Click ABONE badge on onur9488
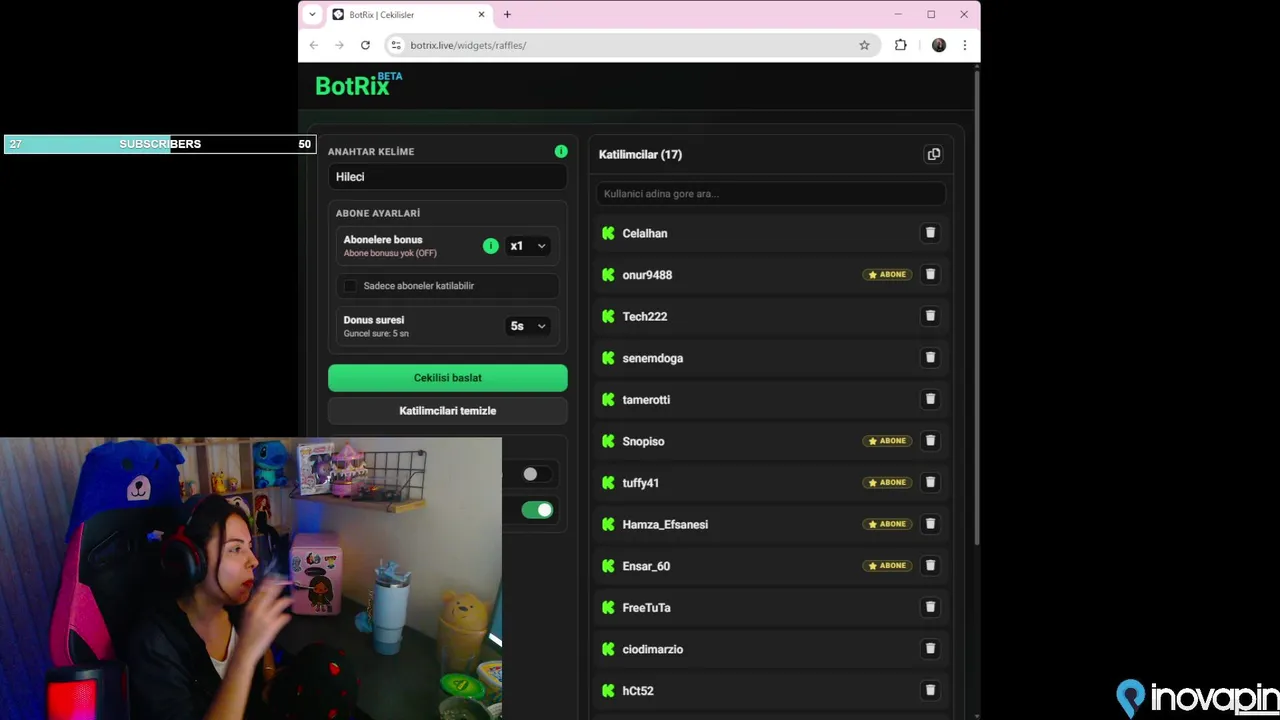Screen dimensions: 1280x720 pyautogui.click(x=887, y=274)
